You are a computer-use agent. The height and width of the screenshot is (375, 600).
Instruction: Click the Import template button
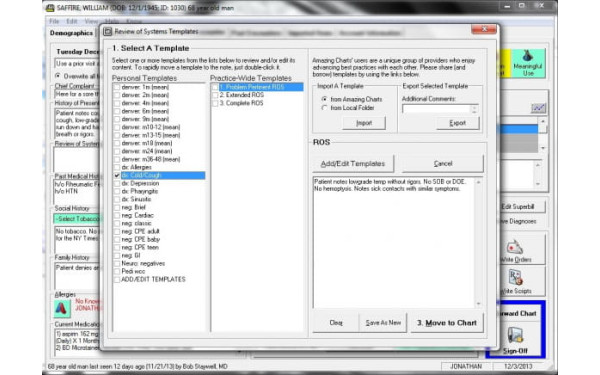coord(364,123)
